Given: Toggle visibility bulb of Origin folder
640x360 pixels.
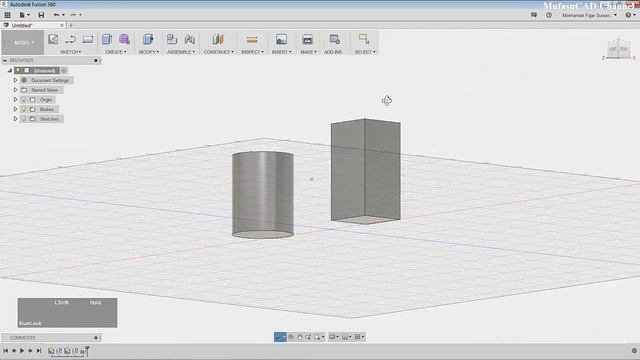Looking at the screenshot, I should (24, 100).
